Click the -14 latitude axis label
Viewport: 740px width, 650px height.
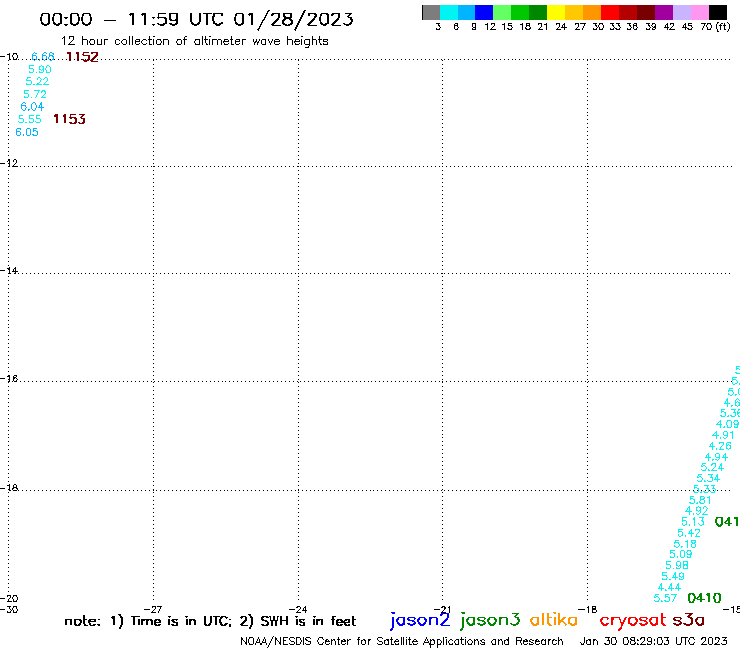[x=9, y=271]
